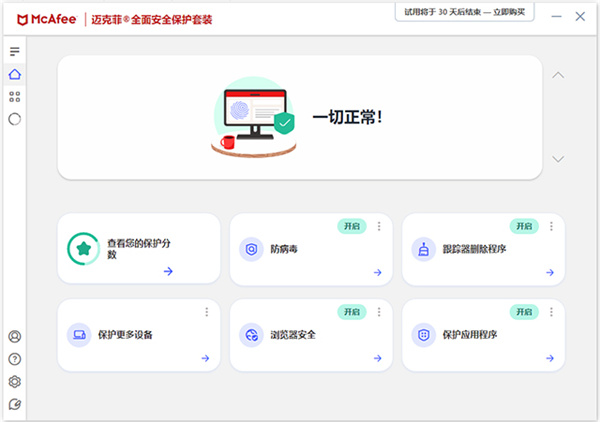The height and width of the screenshot is (422, 600).
Task: Open the account profile icon
Action: [14, 337]
